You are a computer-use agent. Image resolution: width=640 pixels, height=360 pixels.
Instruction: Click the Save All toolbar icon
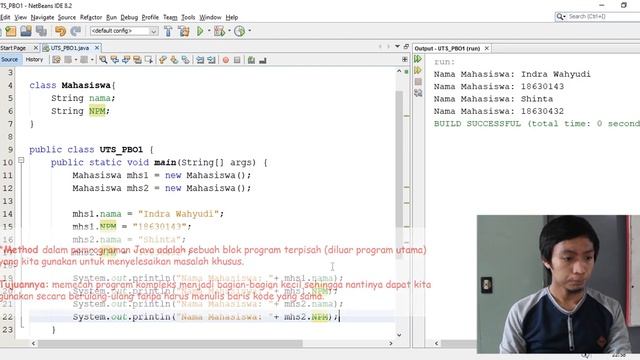click(41, 31)
